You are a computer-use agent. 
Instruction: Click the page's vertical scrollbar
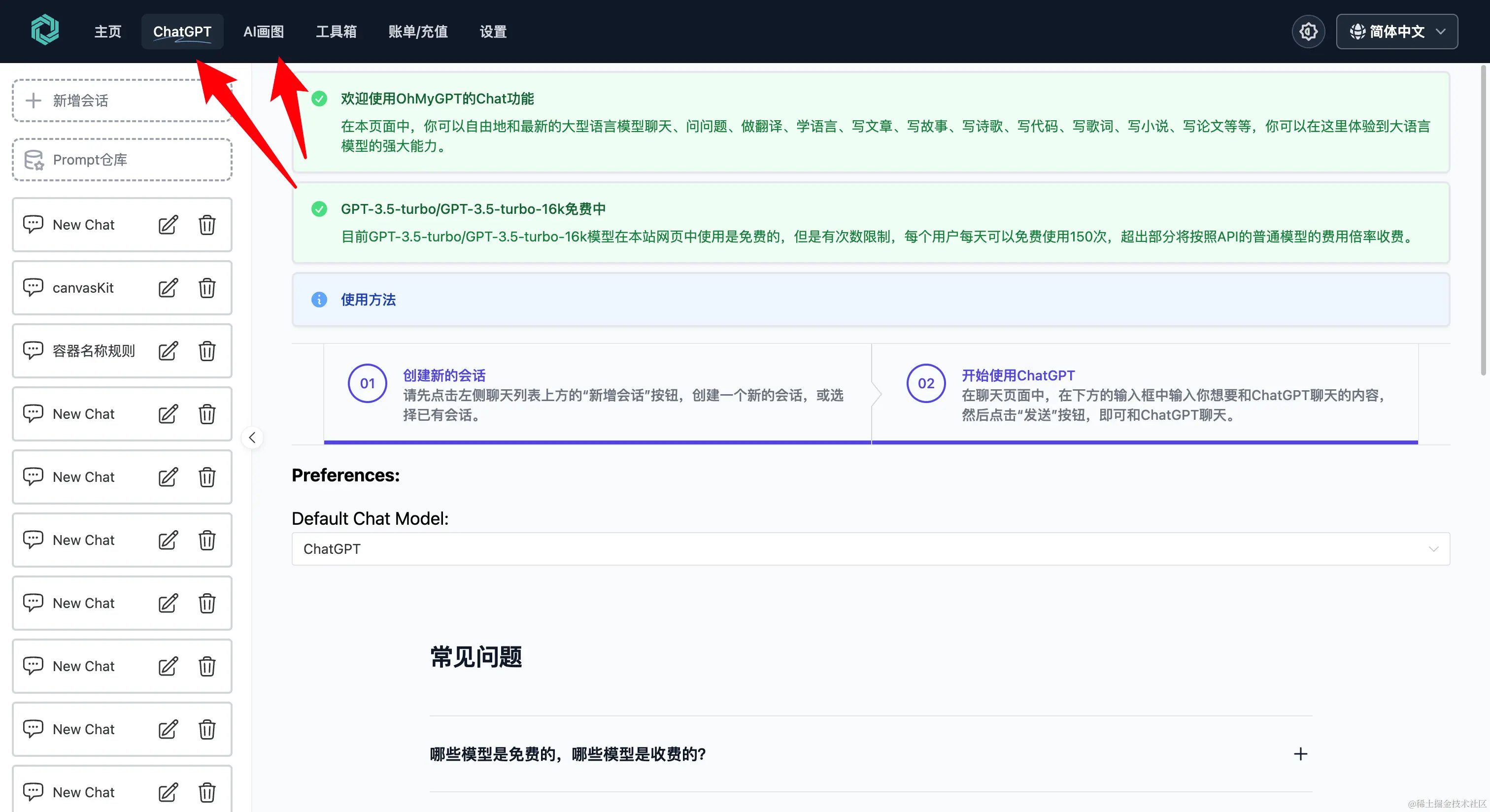(x=1484, y=220)
